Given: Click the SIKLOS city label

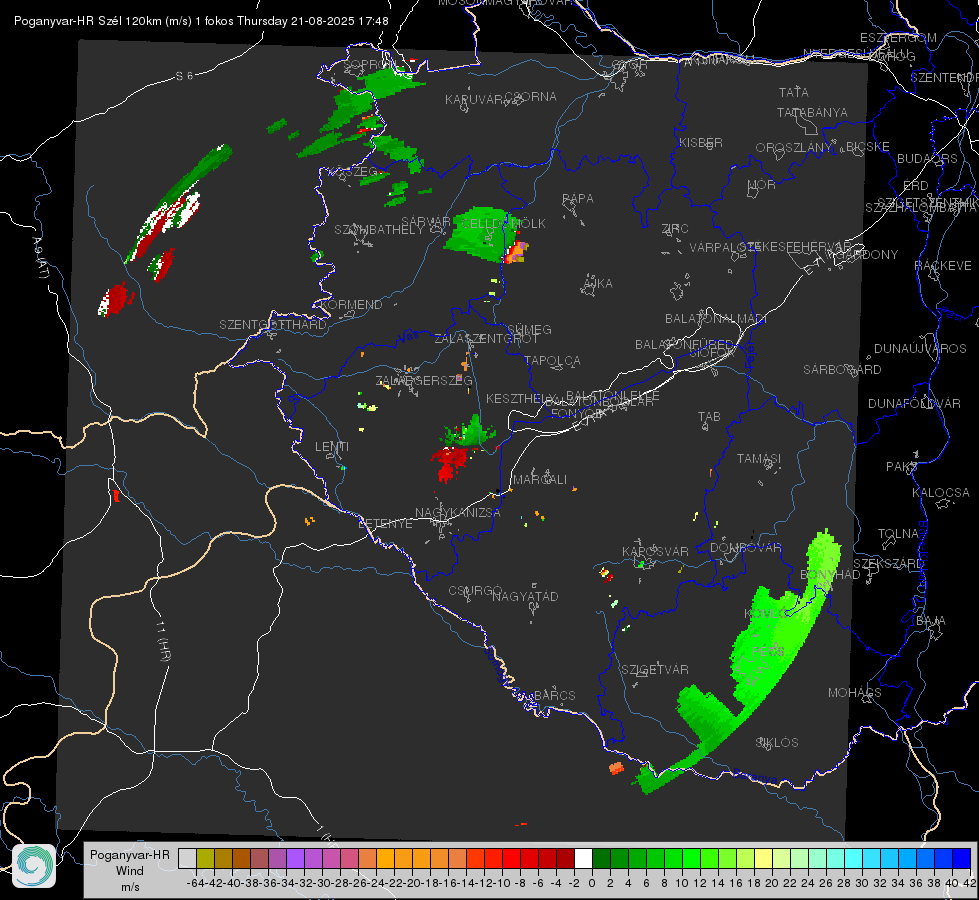Looking at the screenshot, I should tap(777, 743).
